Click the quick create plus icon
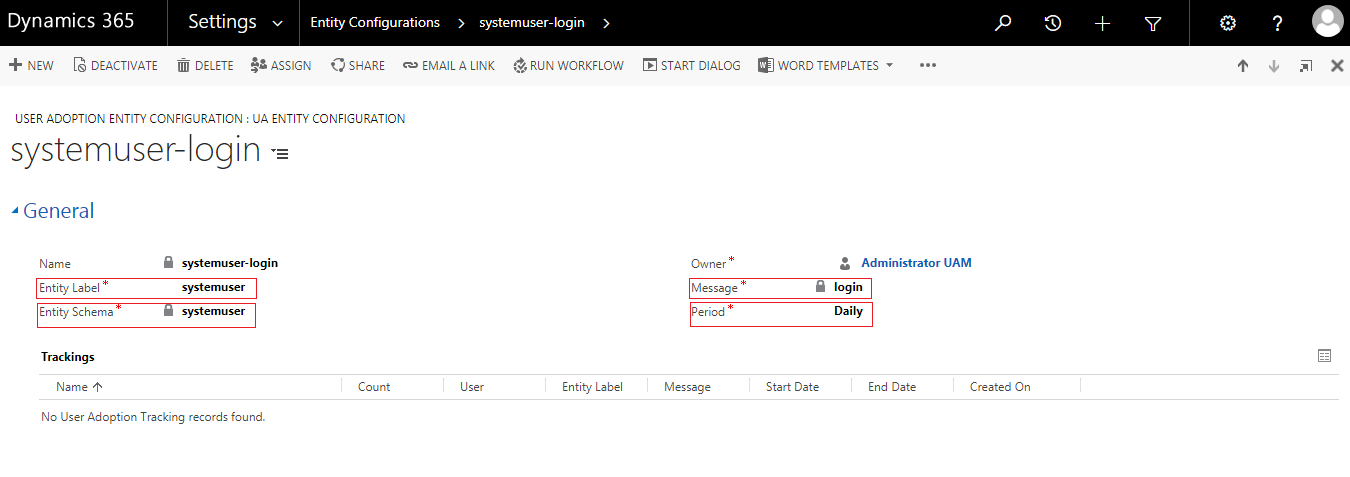Screen dimensions: 1350x477 pos(1103,23)
